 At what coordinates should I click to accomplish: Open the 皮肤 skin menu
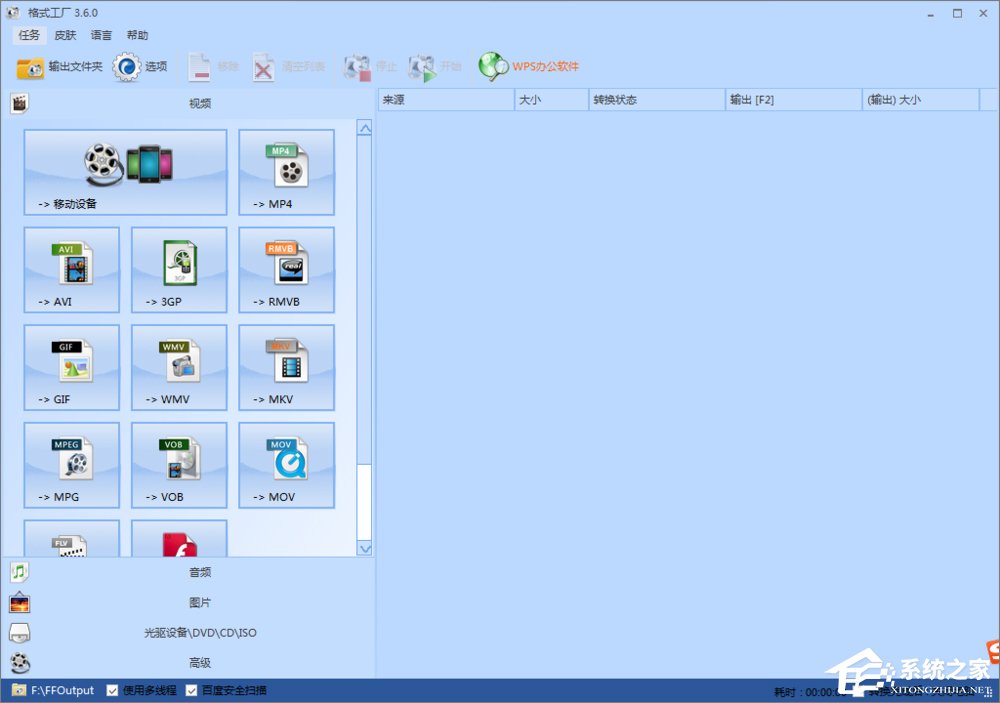click(65, 35)
